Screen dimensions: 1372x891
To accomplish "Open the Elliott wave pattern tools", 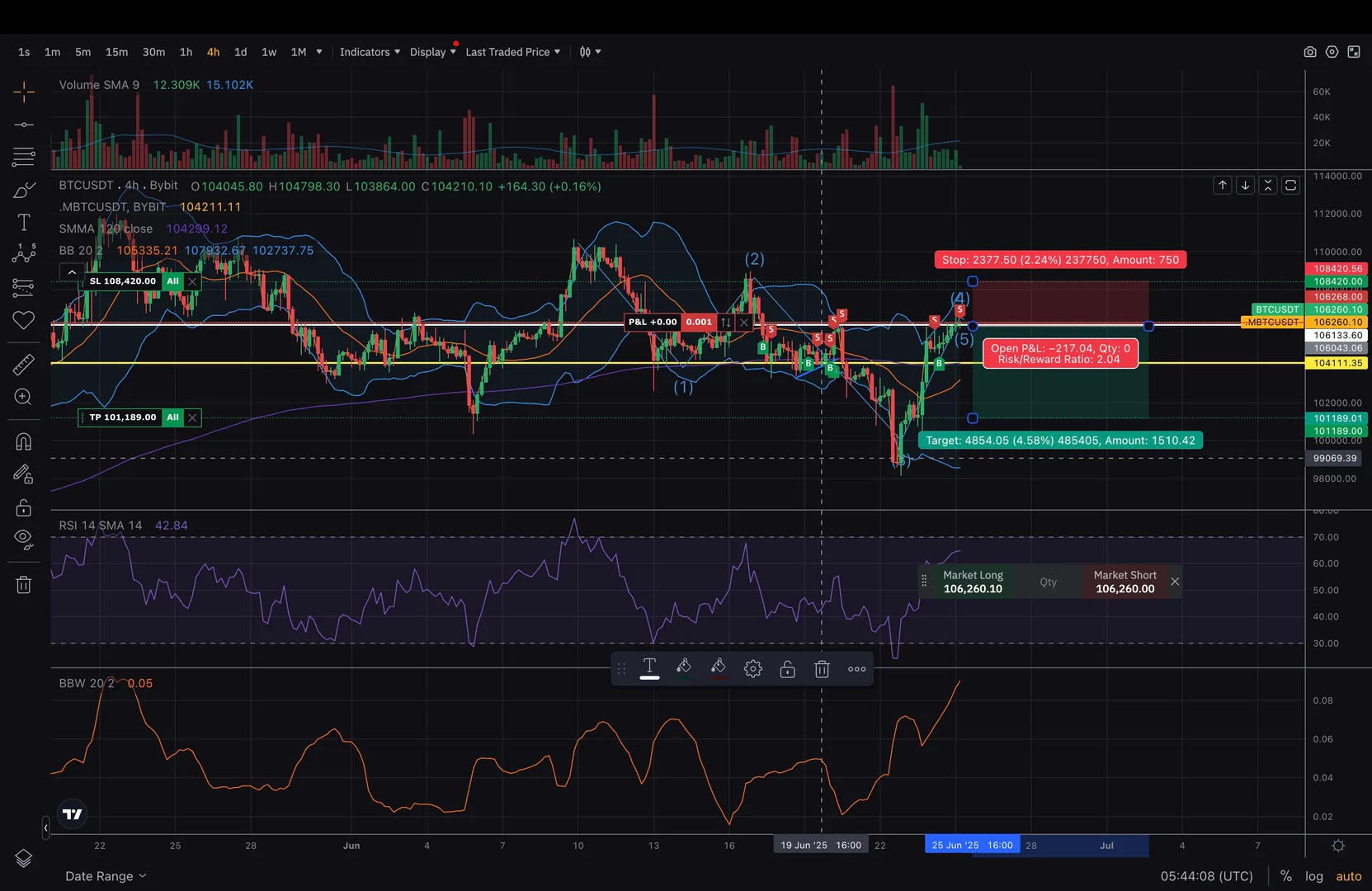I will (x=24, y=254).
